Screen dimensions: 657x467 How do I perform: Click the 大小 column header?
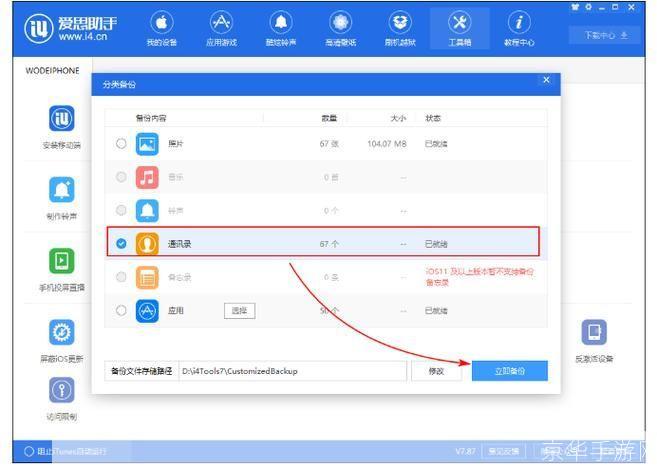tap(398, 118)
